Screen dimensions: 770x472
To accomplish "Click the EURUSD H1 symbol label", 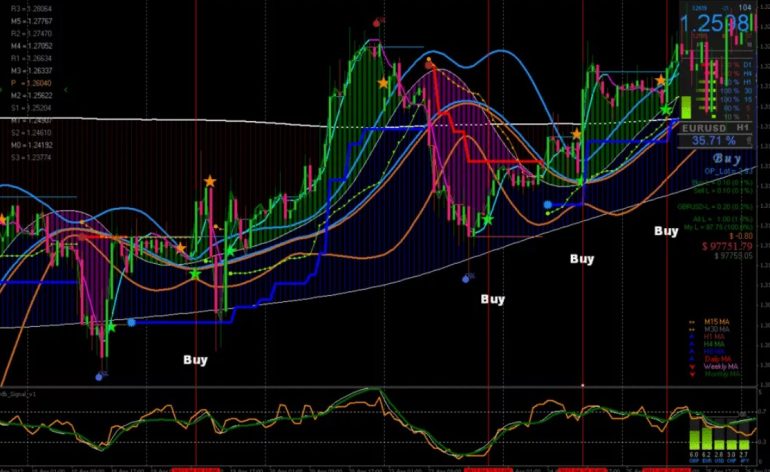I will click(715, 128).
